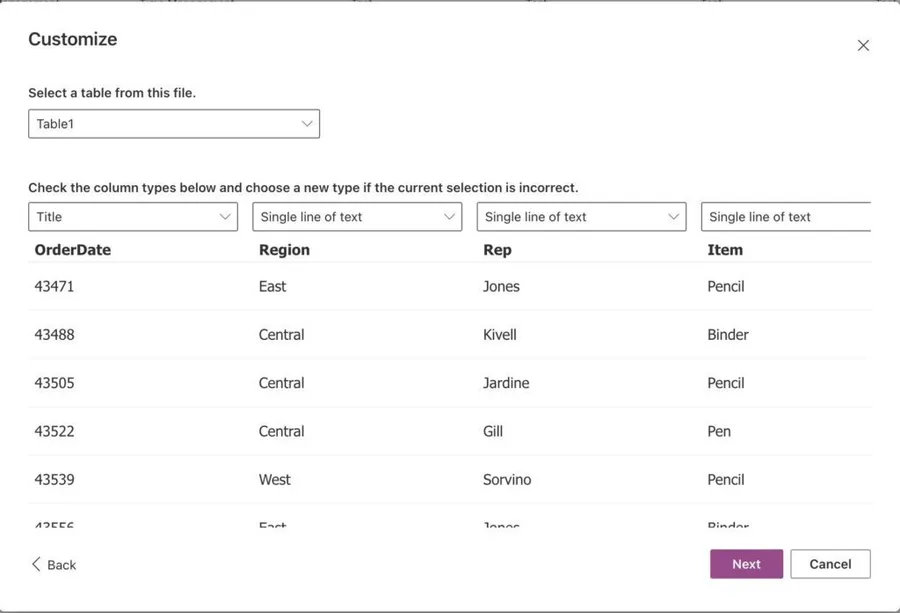Open the Table1 table selection dropdown
This screenshot has width=900, height=613.
click(x=174, y=124)
